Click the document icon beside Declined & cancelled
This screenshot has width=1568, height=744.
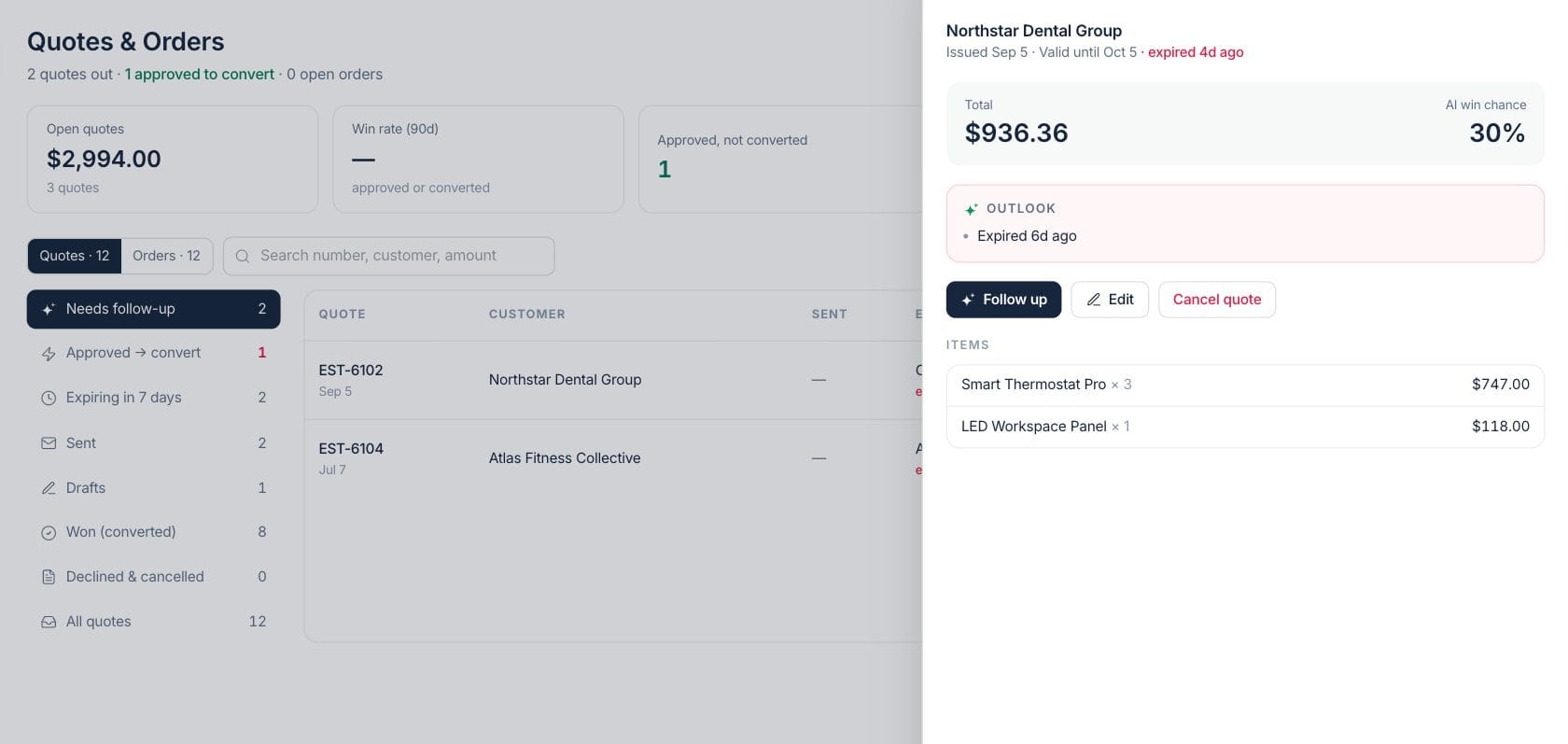pyautogui.click(x=49, y=577)
